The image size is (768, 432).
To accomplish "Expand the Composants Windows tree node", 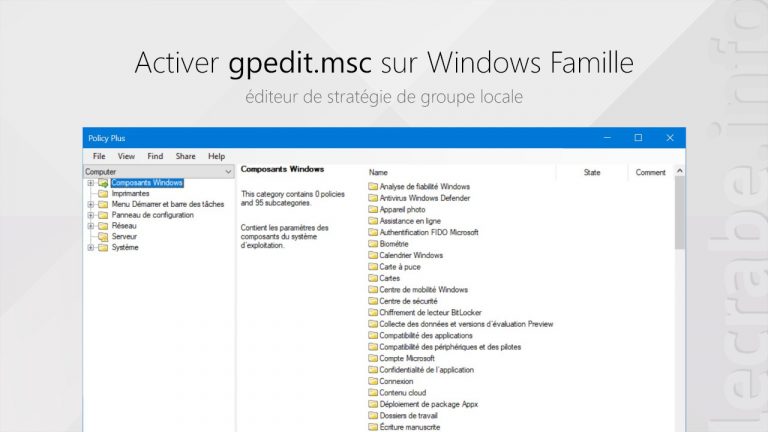I will coord(91,183).
